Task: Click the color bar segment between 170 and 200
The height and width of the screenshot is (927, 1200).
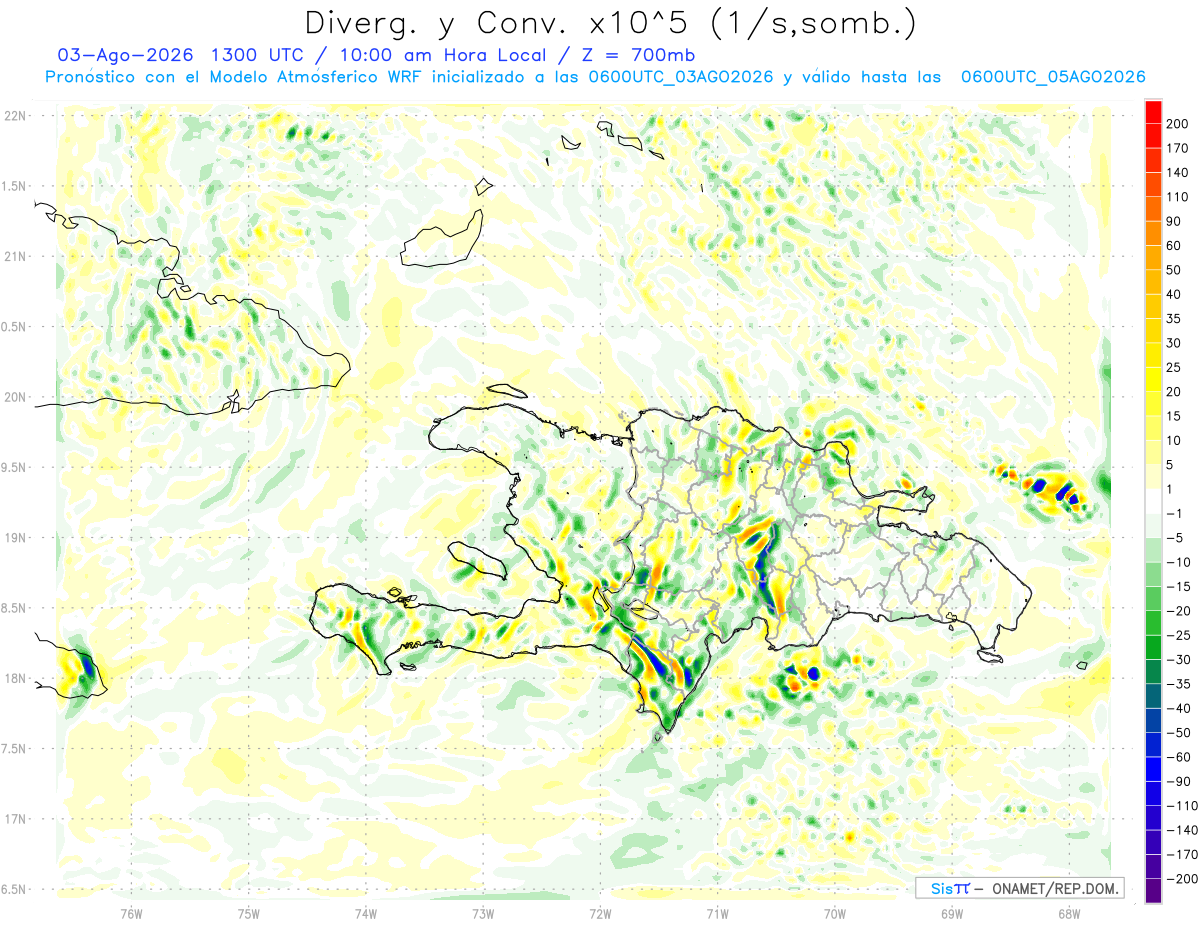Action: coord(1153,136)
